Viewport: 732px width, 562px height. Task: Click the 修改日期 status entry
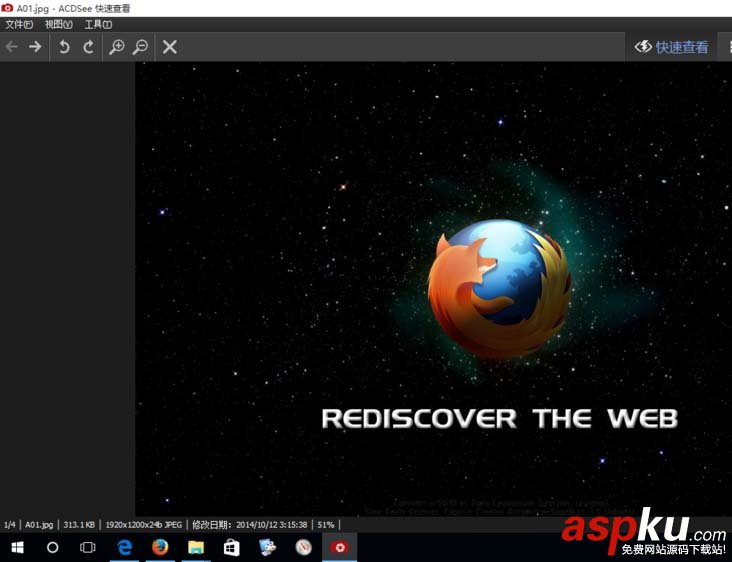click(250, 525)
